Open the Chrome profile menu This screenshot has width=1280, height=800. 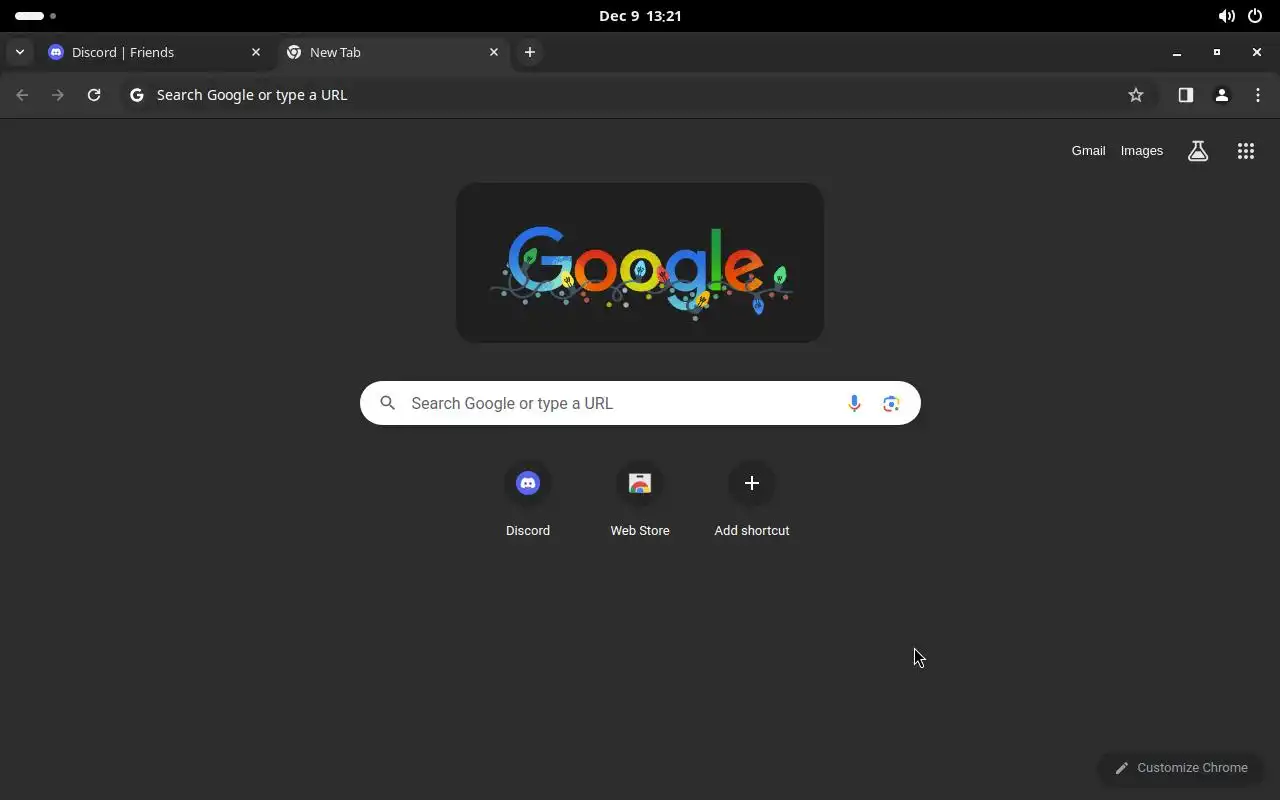click(1222, 95)
